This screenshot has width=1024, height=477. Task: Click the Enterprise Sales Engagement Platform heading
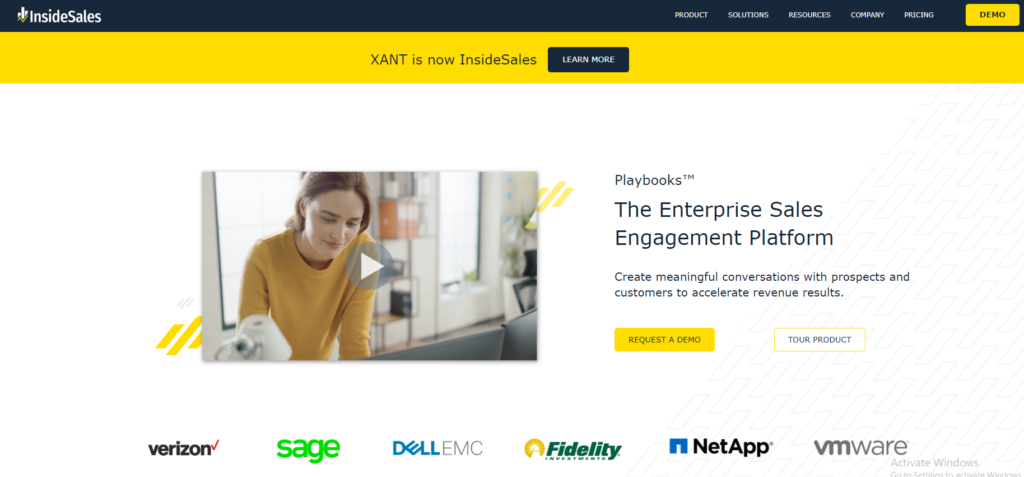point(724,223)
